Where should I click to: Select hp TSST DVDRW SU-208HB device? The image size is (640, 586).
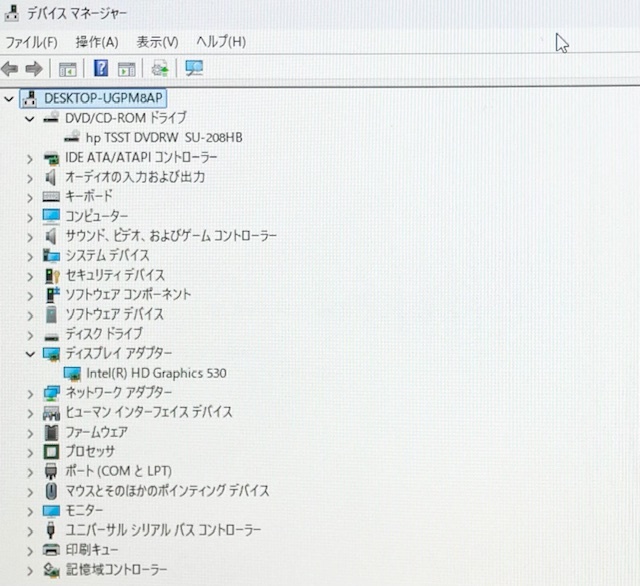pyautogui.click(x=164, y=138)
